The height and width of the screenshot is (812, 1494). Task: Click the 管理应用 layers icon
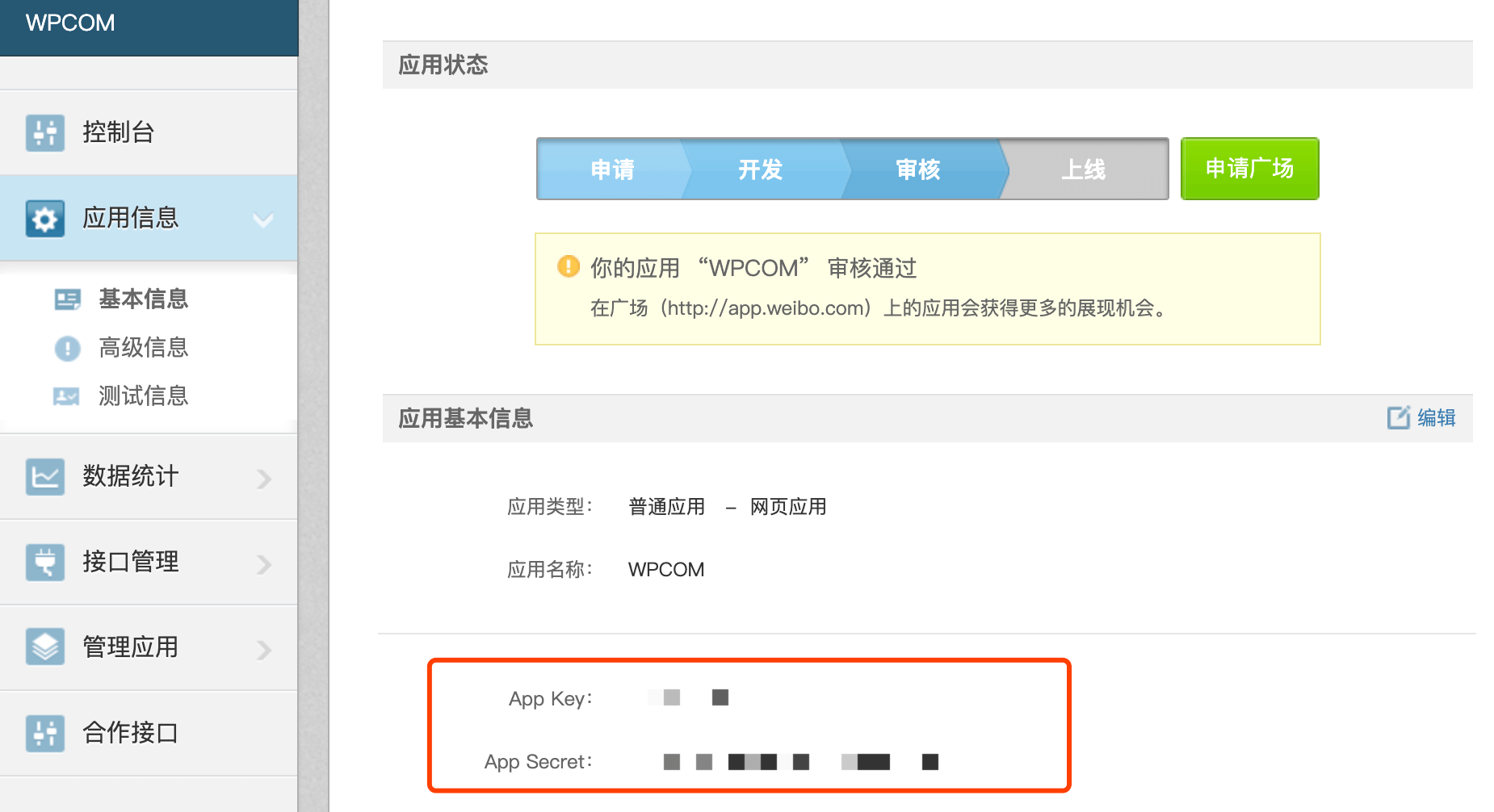[x=45, y=647]
